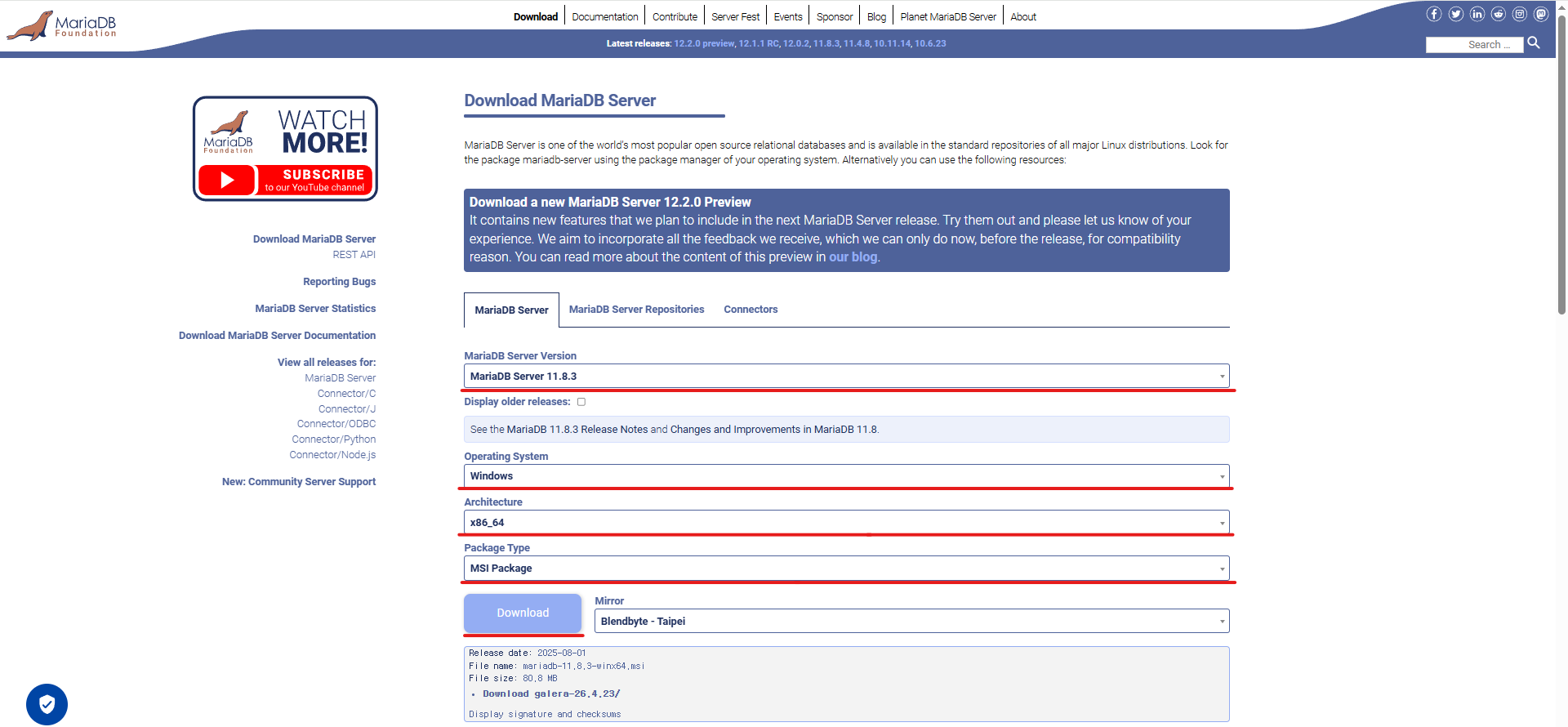Open the Mirror dropdown showing Blendbyte - Taipei
Viewport: 1568px width, 727px height.
912,621
